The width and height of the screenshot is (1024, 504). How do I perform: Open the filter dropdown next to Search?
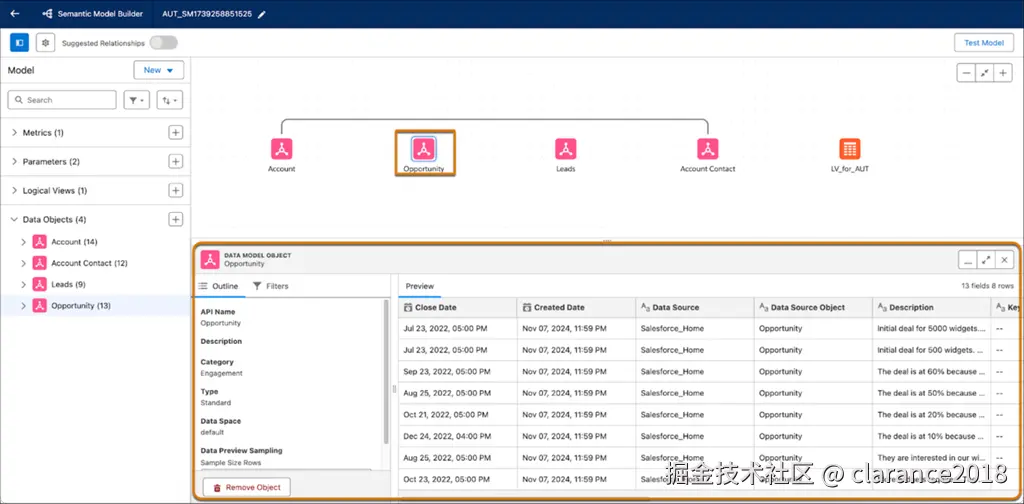[x=137, y=100]
